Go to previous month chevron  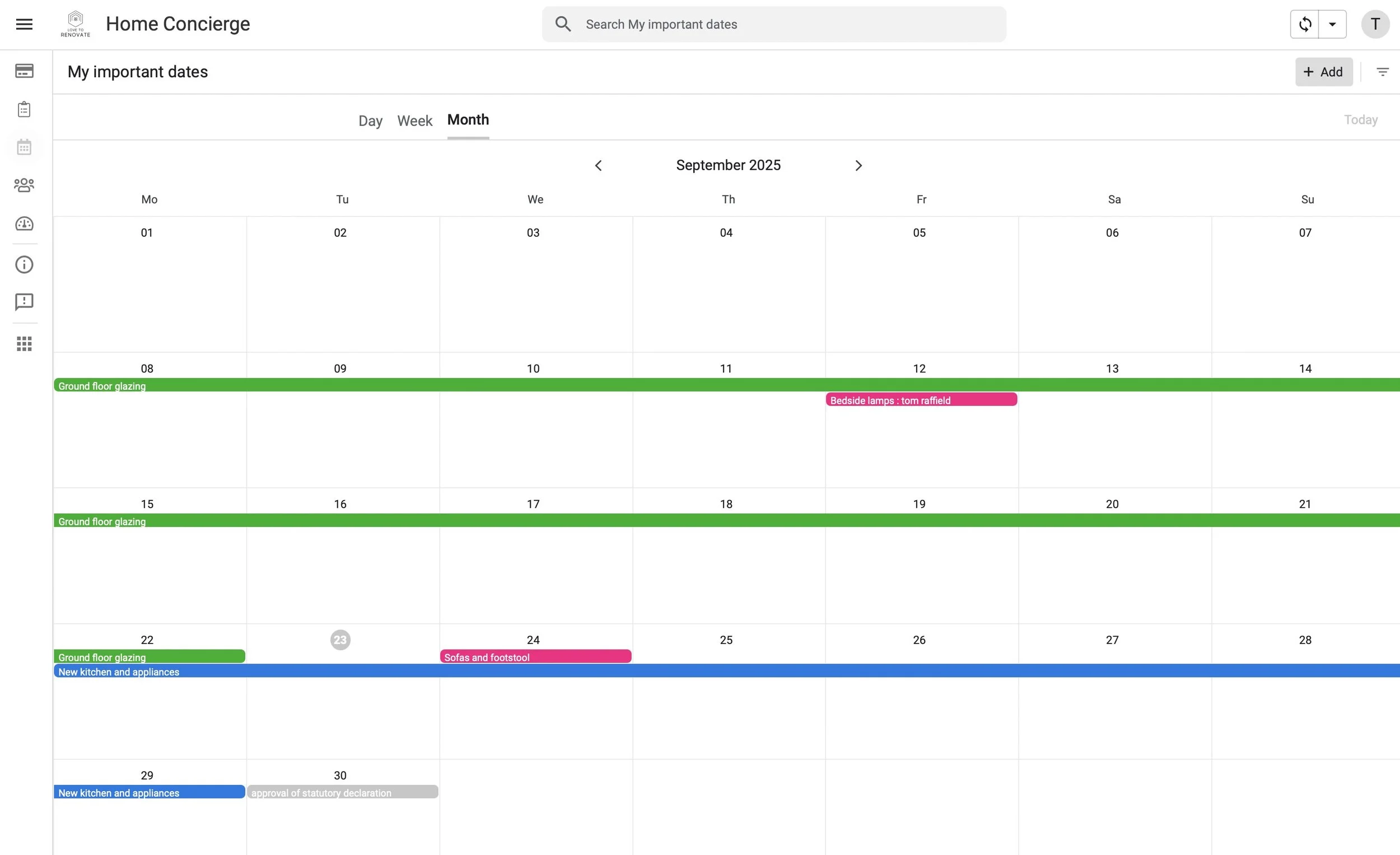[x=598, y=165]
